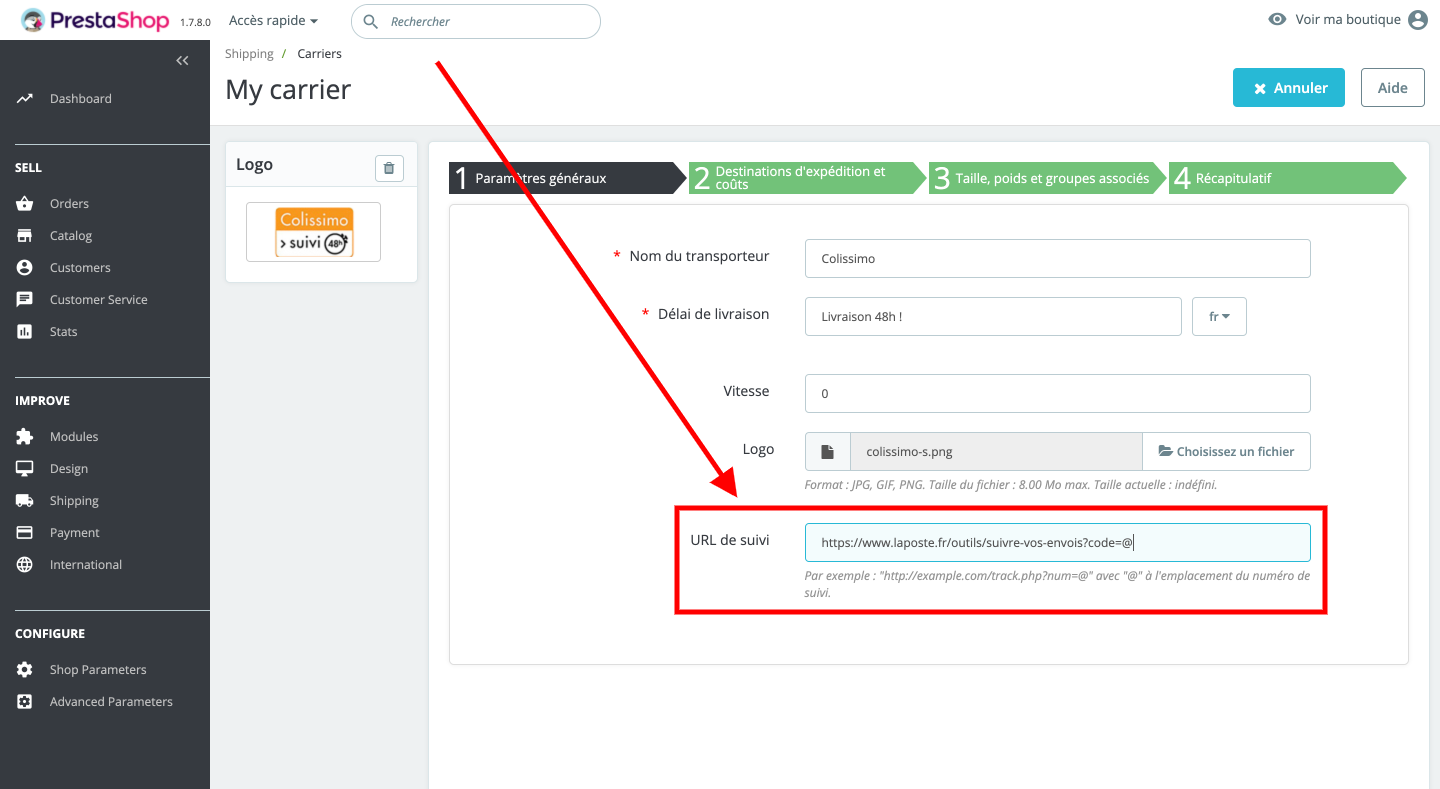Viewport: 1440px width, 789px height.
Task: Click the Aide button
Action: click(x=1392, y=88)
